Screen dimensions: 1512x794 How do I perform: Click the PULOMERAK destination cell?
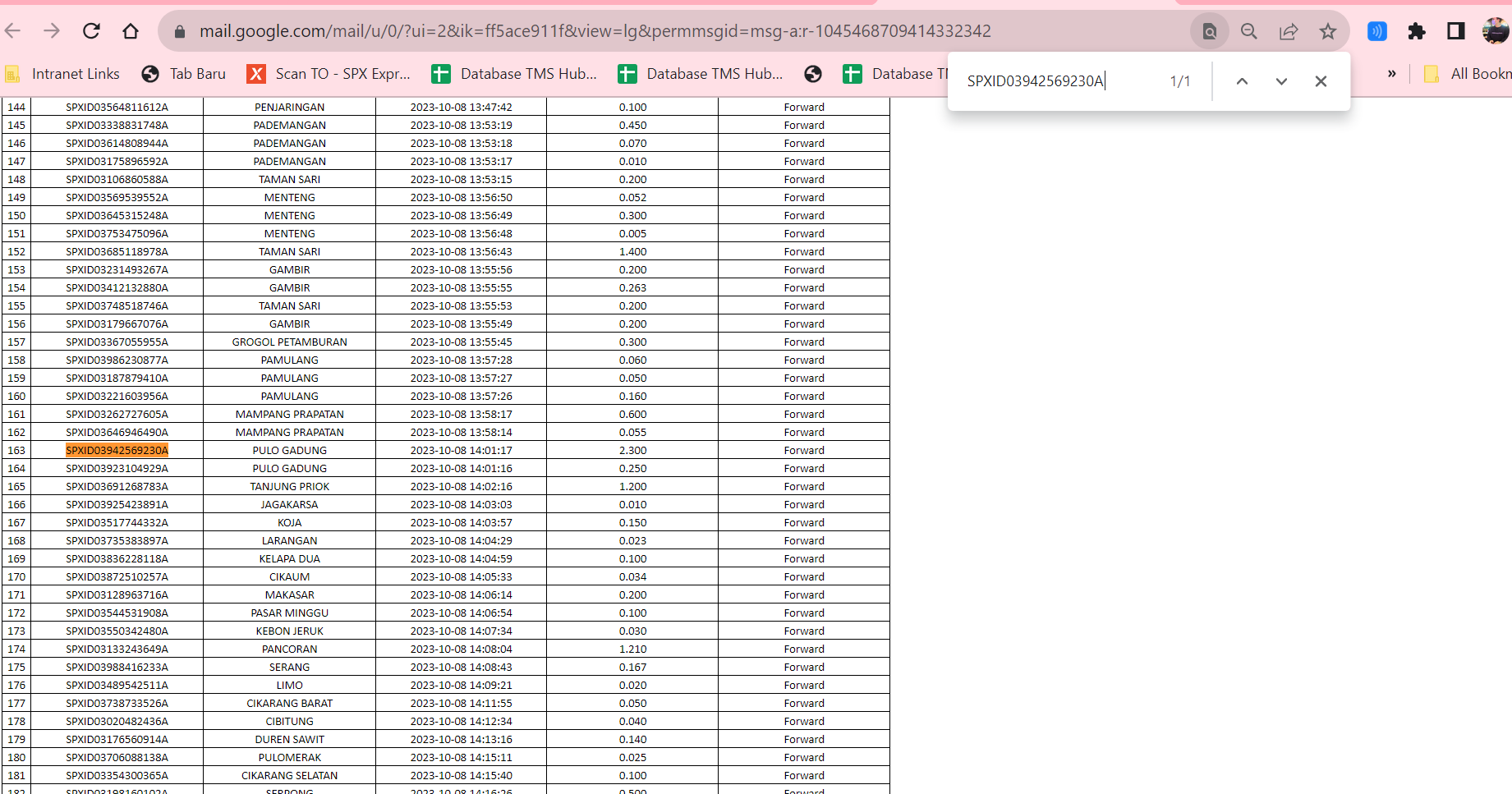[290, 757]
